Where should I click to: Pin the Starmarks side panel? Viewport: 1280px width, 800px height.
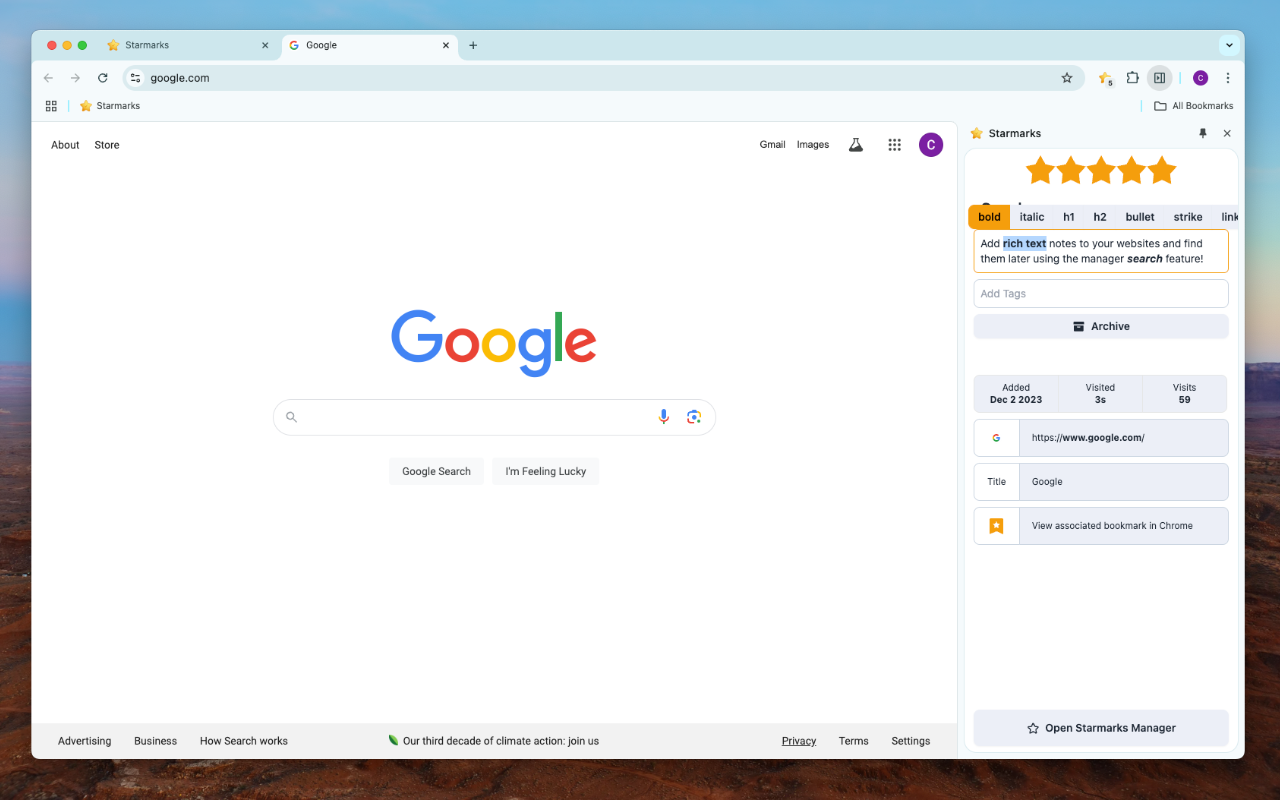tap(1203, 133)
